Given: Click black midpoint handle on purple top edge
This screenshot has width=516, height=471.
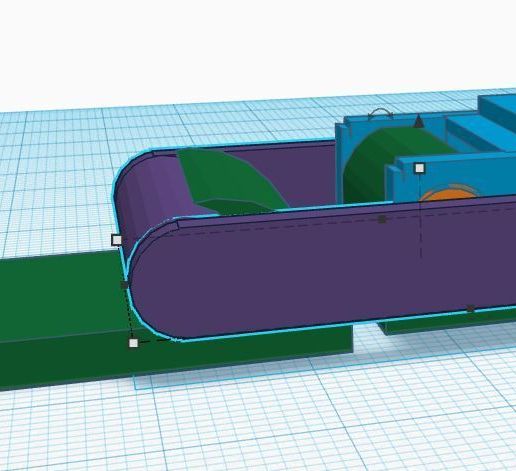Looking at the screenshot, I should 382,219.
